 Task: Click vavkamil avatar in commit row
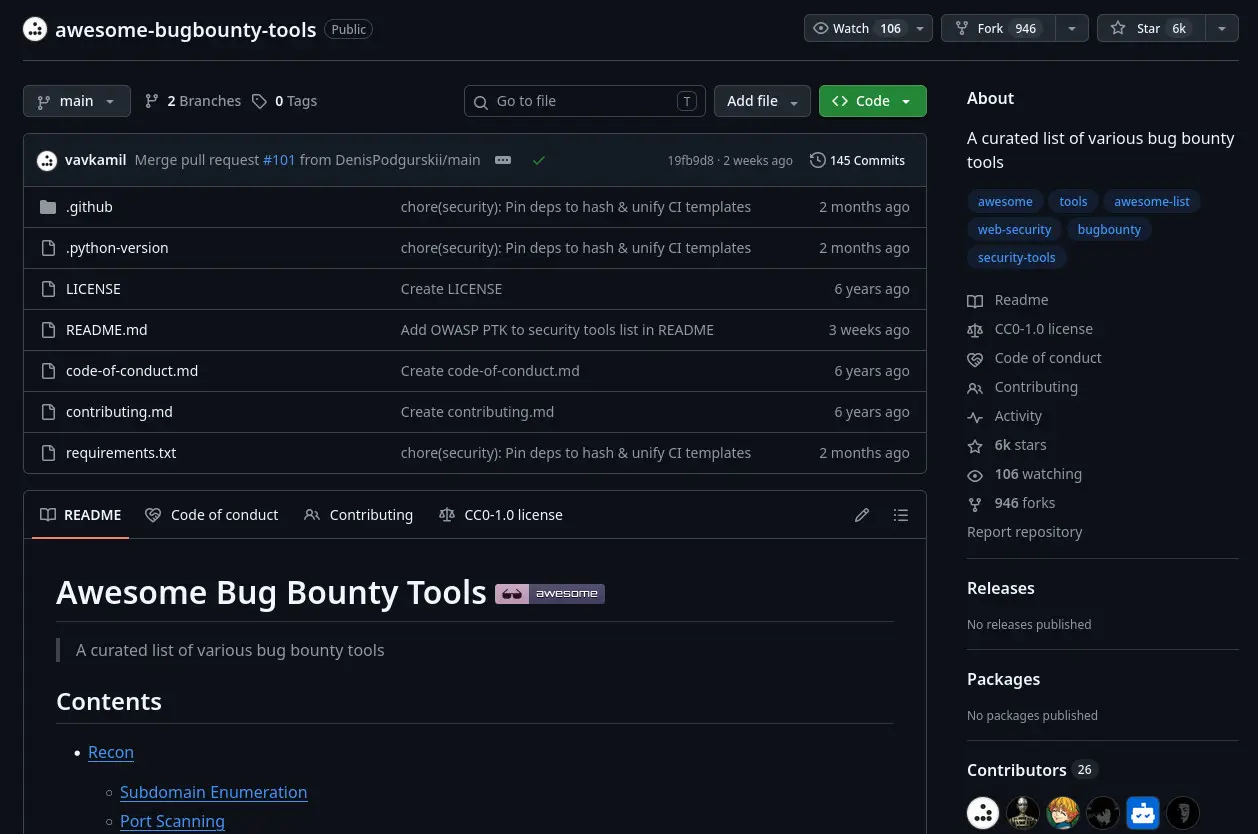click(x=47, y=160)
